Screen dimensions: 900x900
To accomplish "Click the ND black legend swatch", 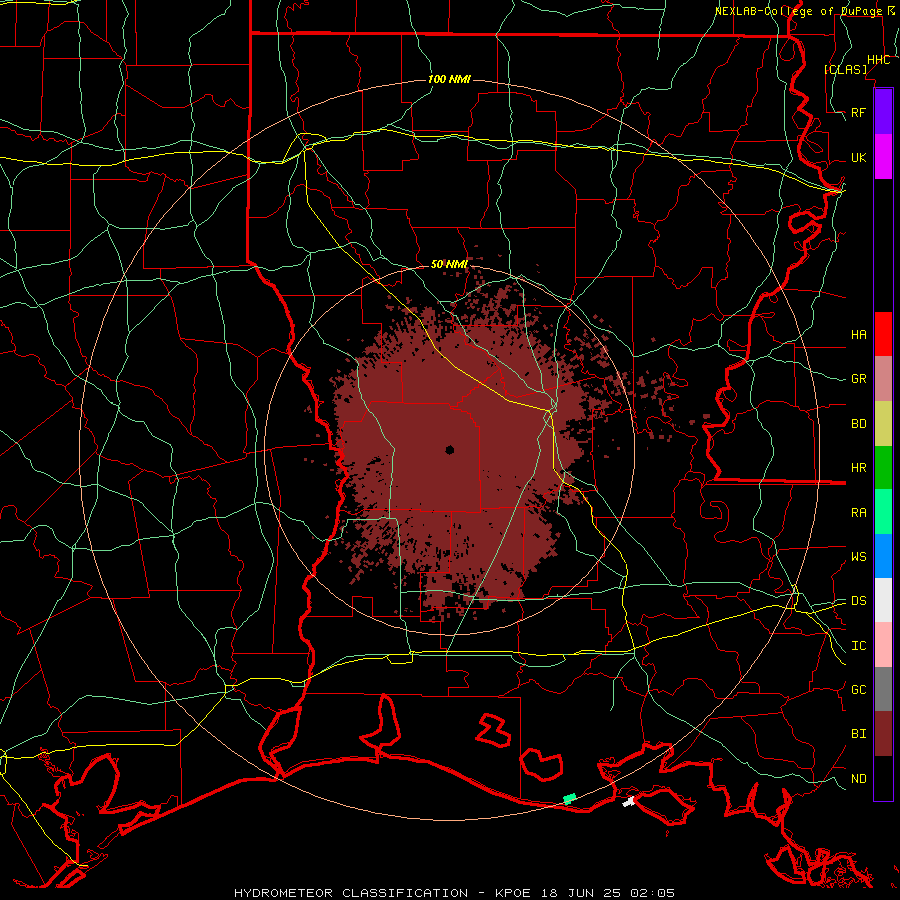I will click(883, 778).
